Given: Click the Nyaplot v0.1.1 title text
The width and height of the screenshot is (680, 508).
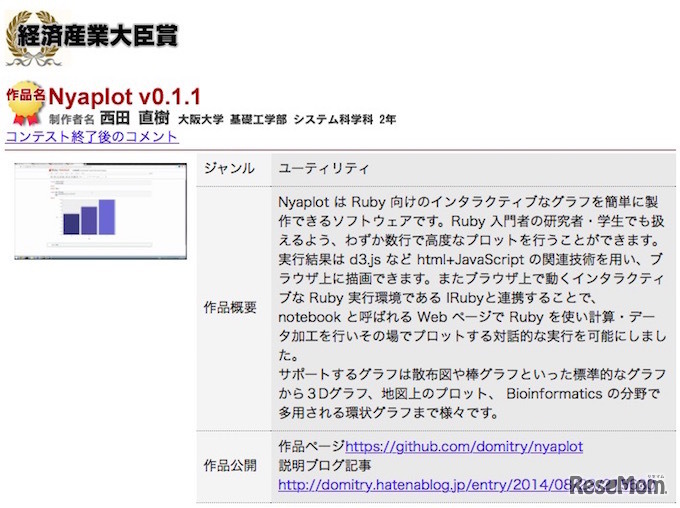Looking at the screenshot, I should coord(125,97).
